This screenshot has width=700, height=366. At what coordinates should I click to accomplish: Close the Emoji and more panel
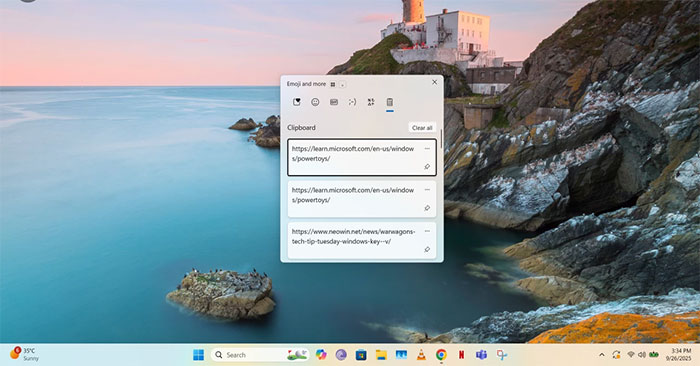[434, 82]
